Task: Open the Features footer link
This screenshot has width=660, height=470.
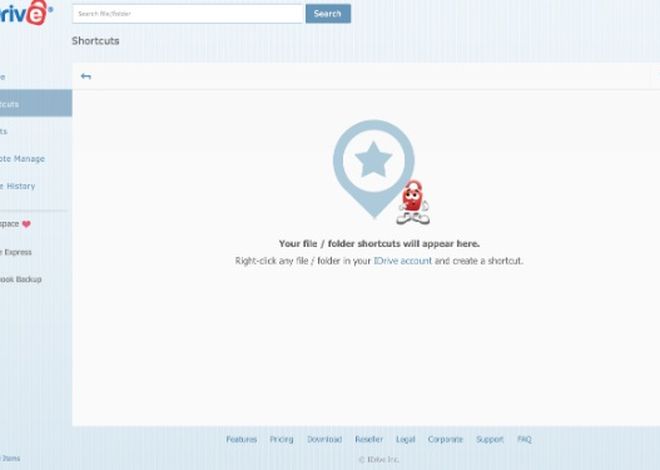Action: [x=242, y=439]
